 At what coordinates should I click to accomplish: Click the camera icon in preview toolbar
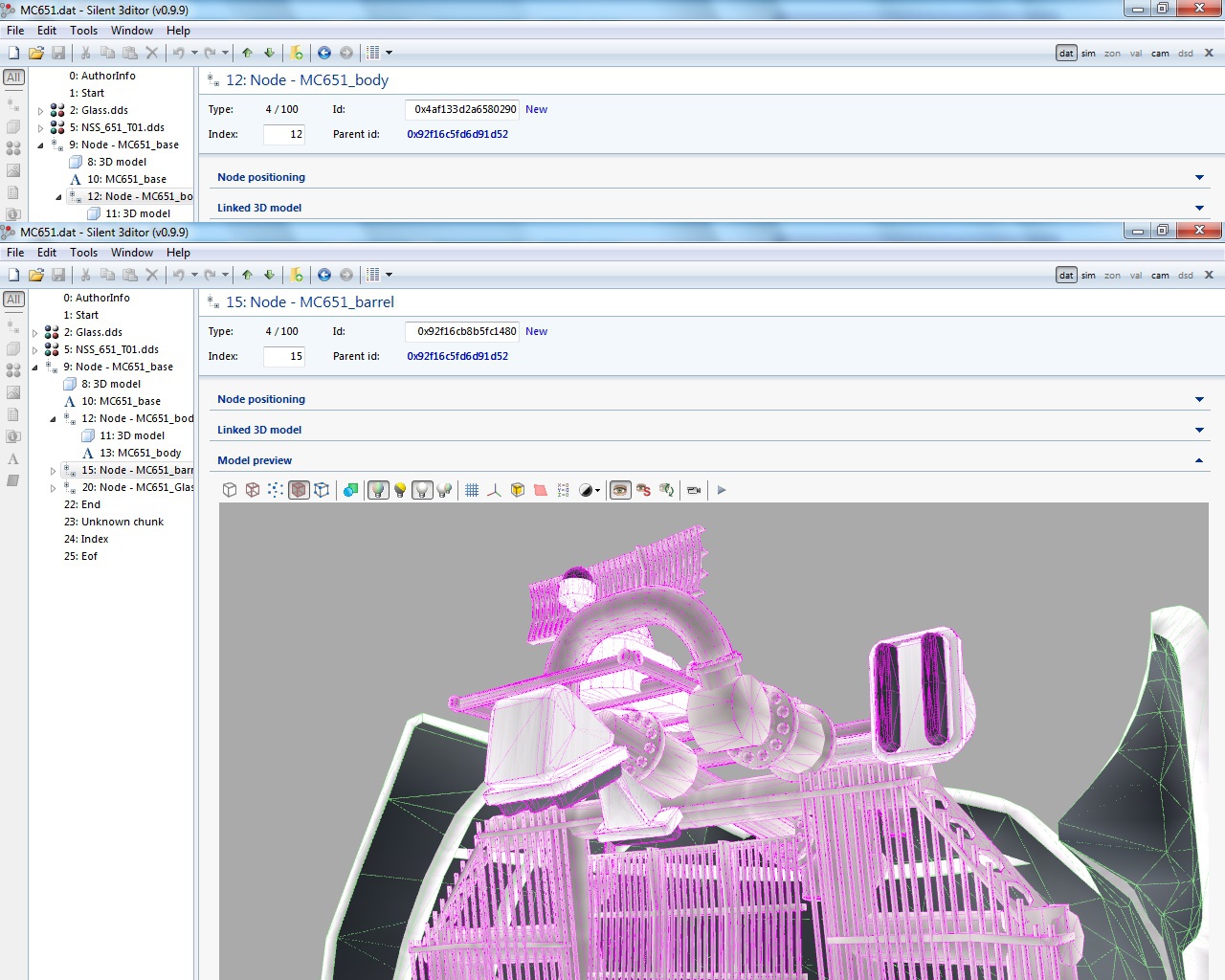[694, 490]
